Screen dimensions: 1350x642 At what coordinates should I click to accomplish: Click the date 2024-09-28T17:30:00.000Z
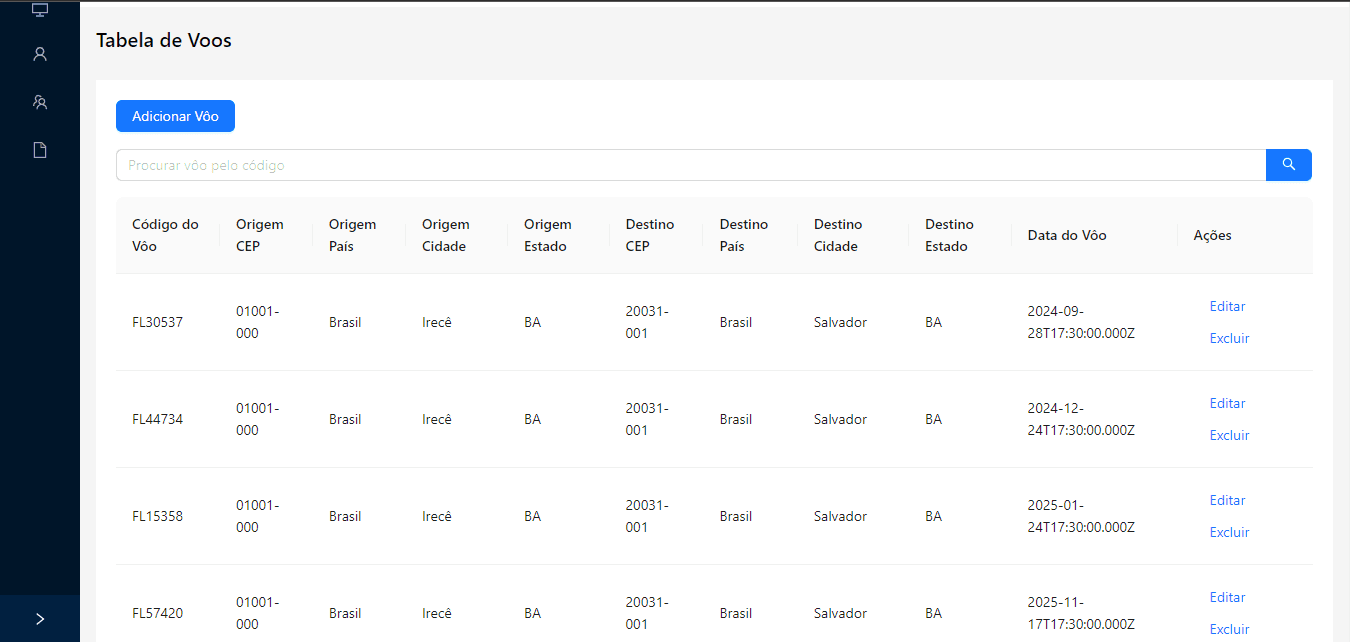(1081, 322)
